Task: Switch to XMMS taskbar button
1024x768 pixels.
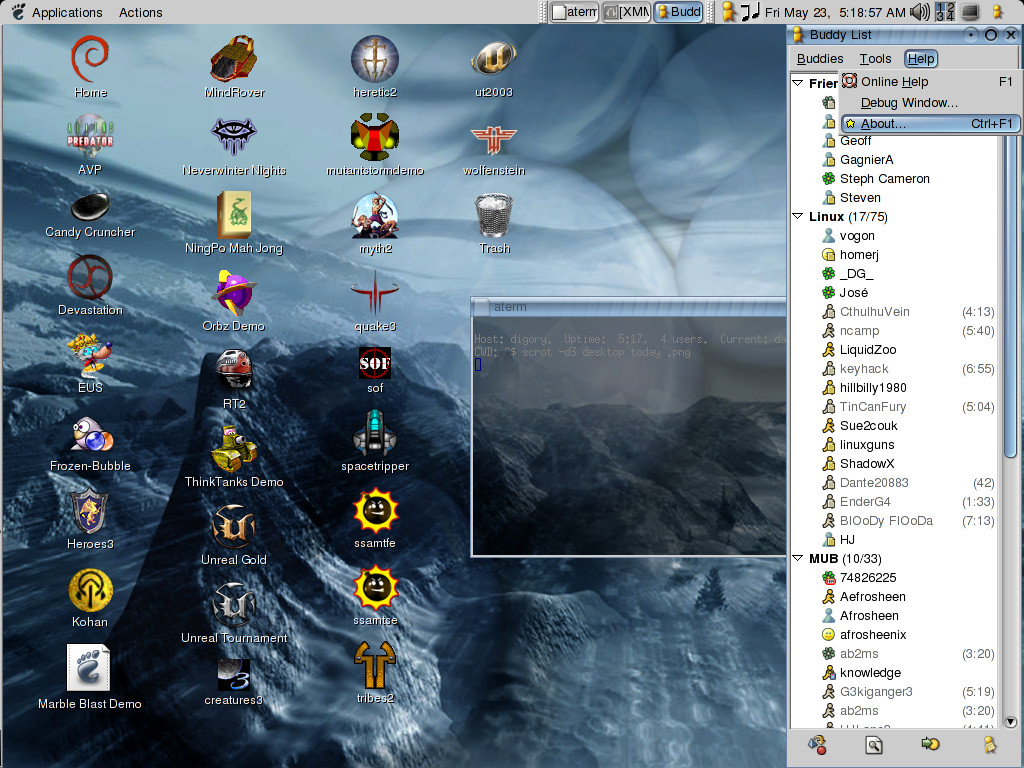Action: point(626,12)
